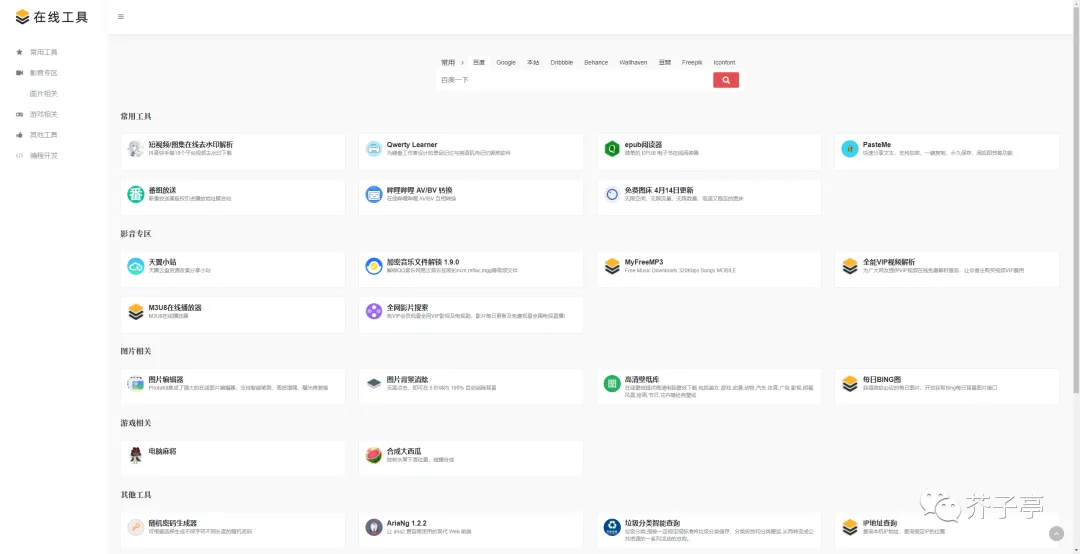Select the Freepik search tab
The width and height of the screenshot is (1080, 554).
[692, 62]
